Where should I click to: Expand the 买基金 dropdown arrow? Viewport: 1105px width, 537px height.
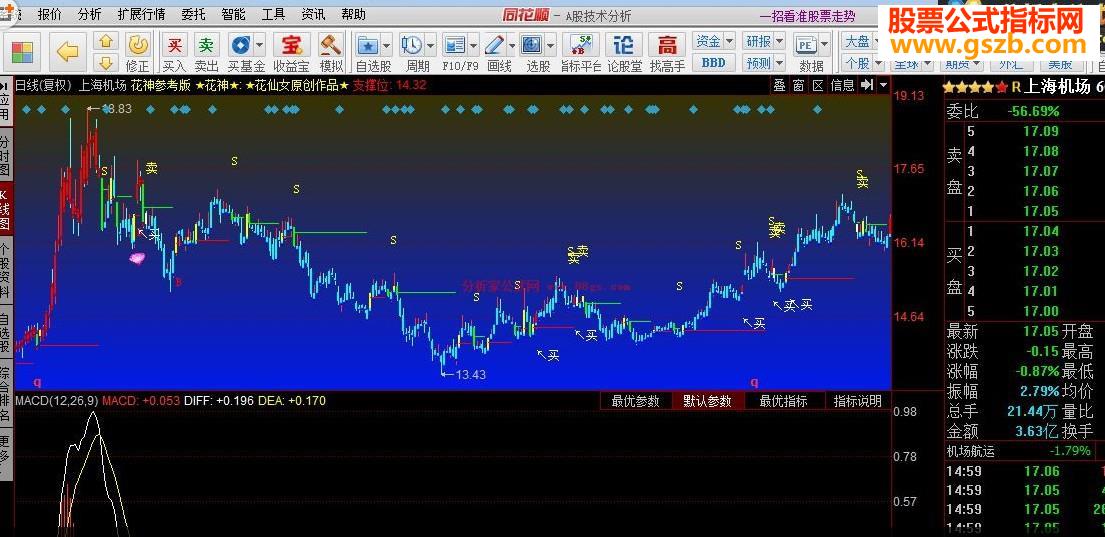click(x=259, y=46)
